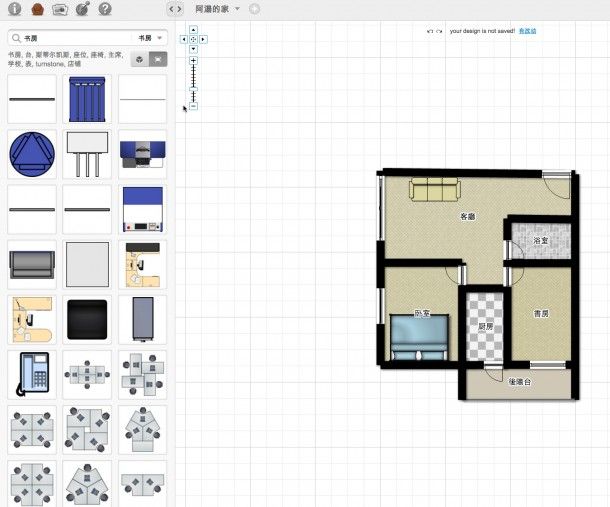Open the help question mark icon
Image resolution: width=610 pixels, height=507 pixels.
(105, 9)
